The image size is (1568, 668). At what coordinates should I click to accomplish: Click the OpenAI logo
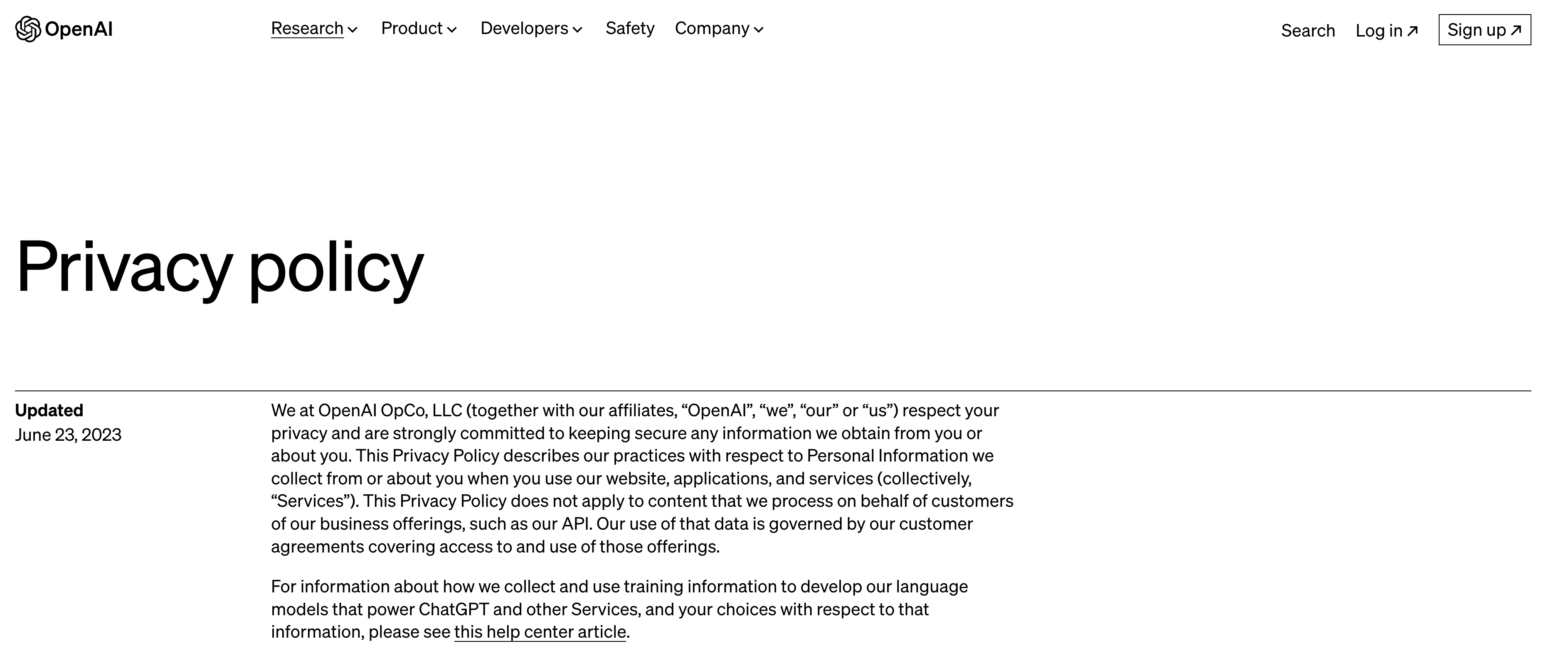point(64,29)
